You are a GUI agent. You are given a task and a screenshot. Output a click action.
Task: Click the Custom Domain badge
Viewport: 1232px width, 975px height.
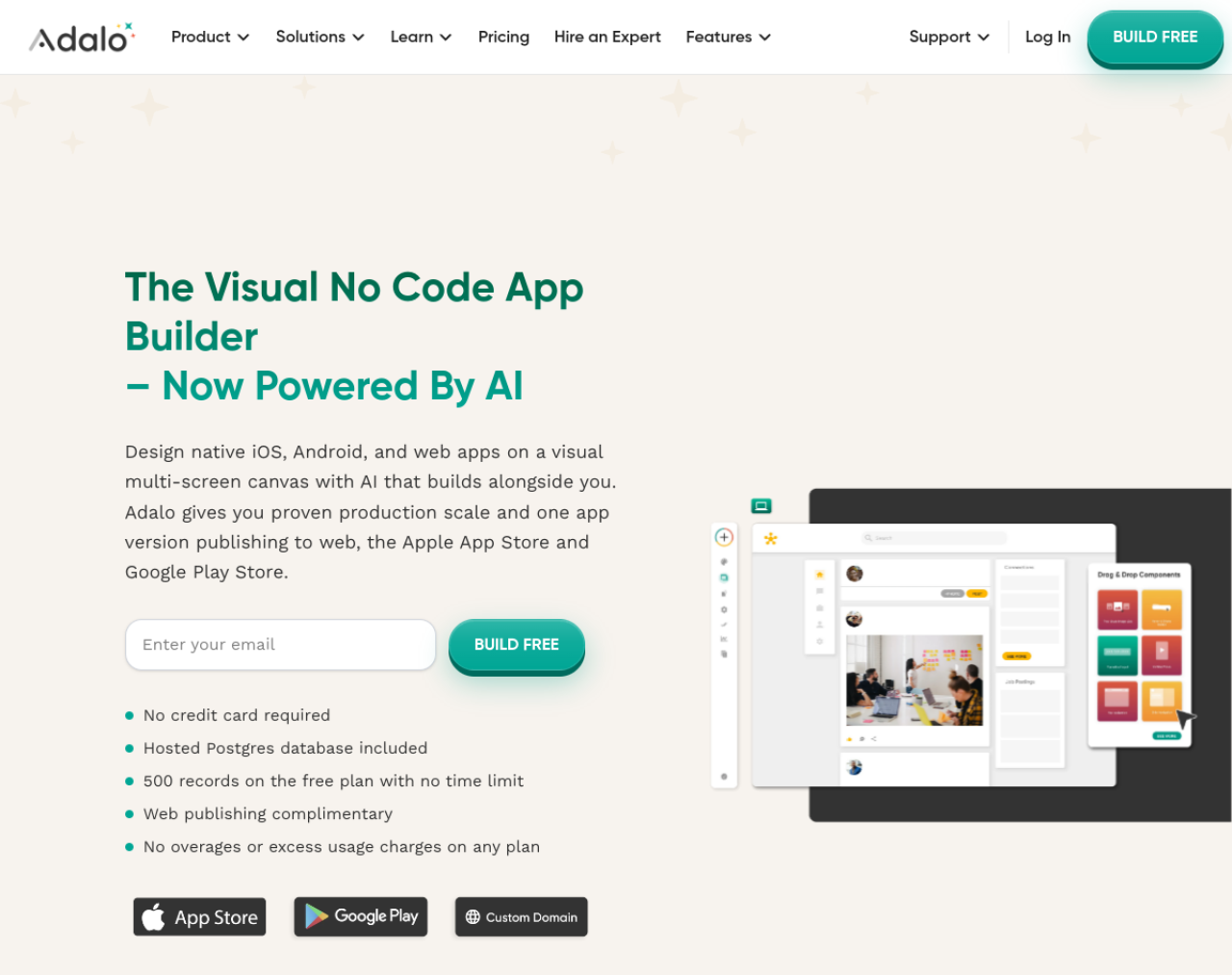pyautogui.click(x=522, y=917)
